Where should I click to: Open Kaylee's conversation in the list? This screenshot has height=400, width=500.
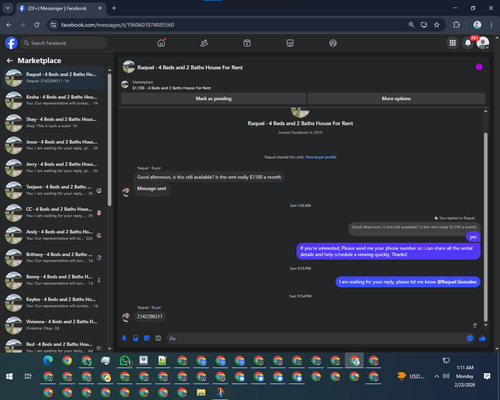click(54, 302)
